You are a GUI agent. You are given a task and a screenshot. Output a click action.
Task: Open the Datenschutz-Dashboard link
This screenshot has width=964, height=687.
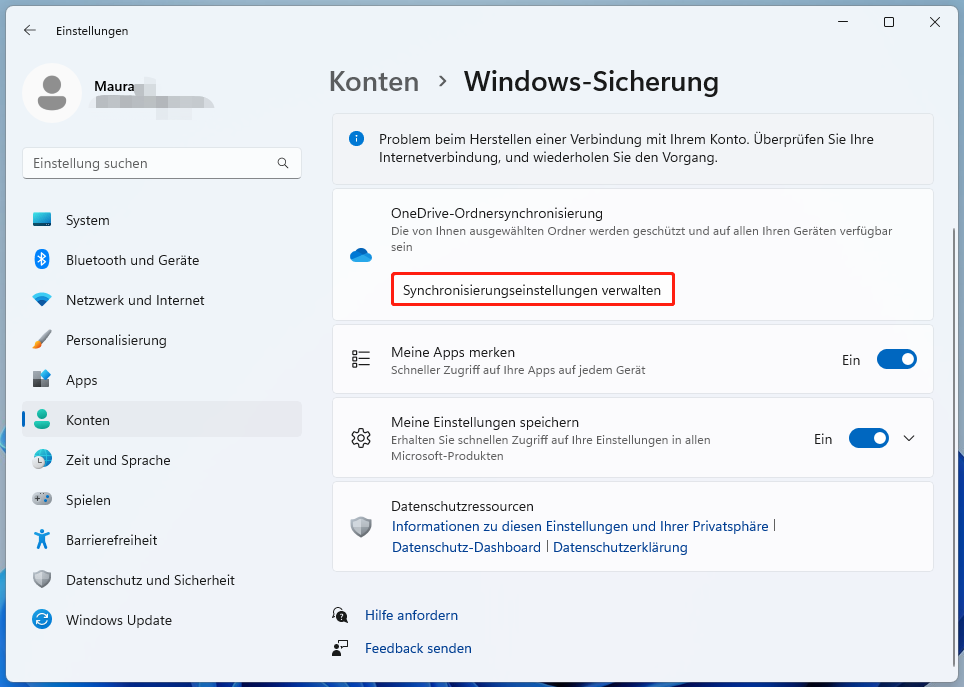(466, 547)
